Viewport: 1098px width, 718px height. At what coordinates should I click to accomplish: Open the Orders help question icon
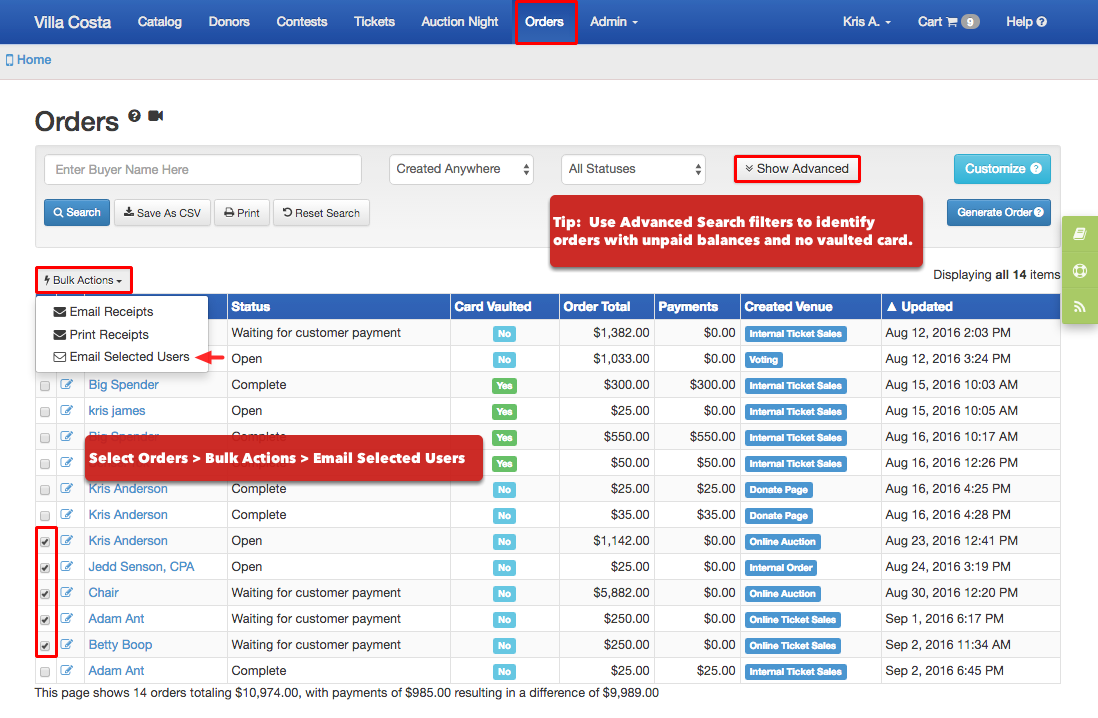134,116
